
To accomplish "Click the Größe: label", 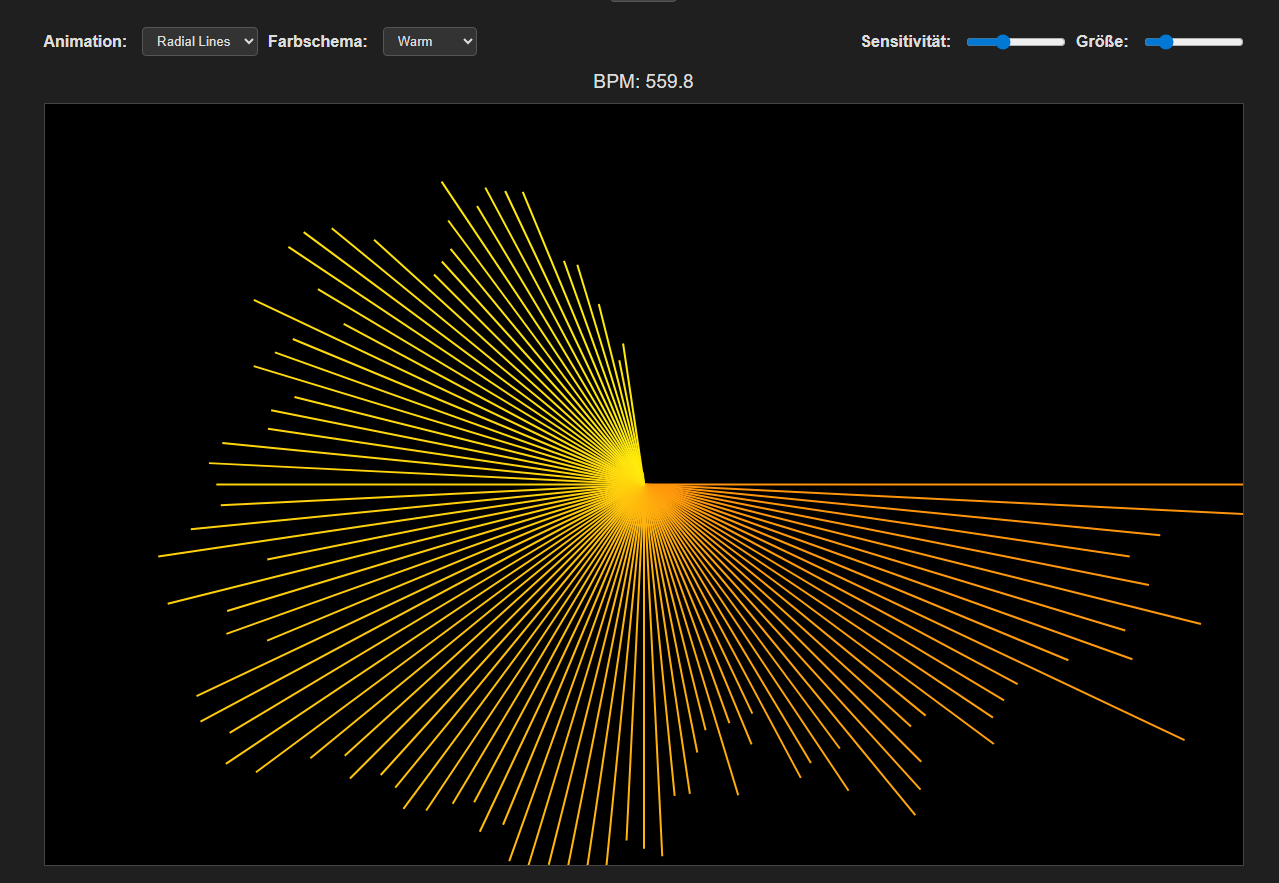I will coord(1102,41).
